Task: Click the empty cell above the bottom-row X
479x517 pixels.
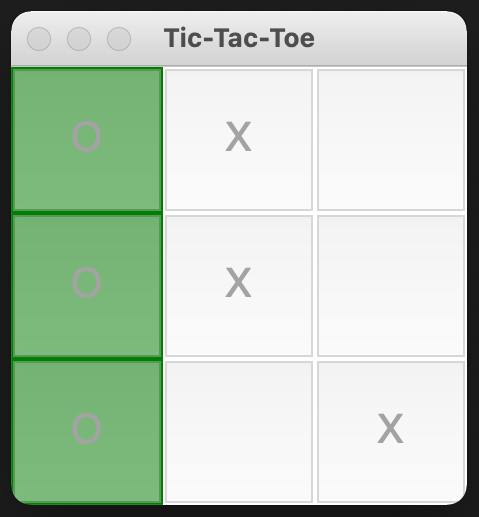Action: [391, 286]
